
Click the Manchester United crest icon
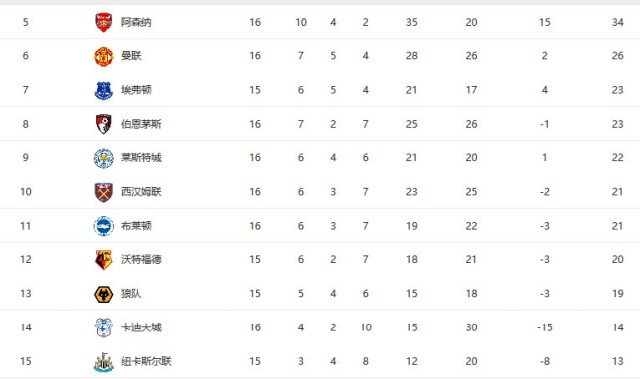[104, 56]
